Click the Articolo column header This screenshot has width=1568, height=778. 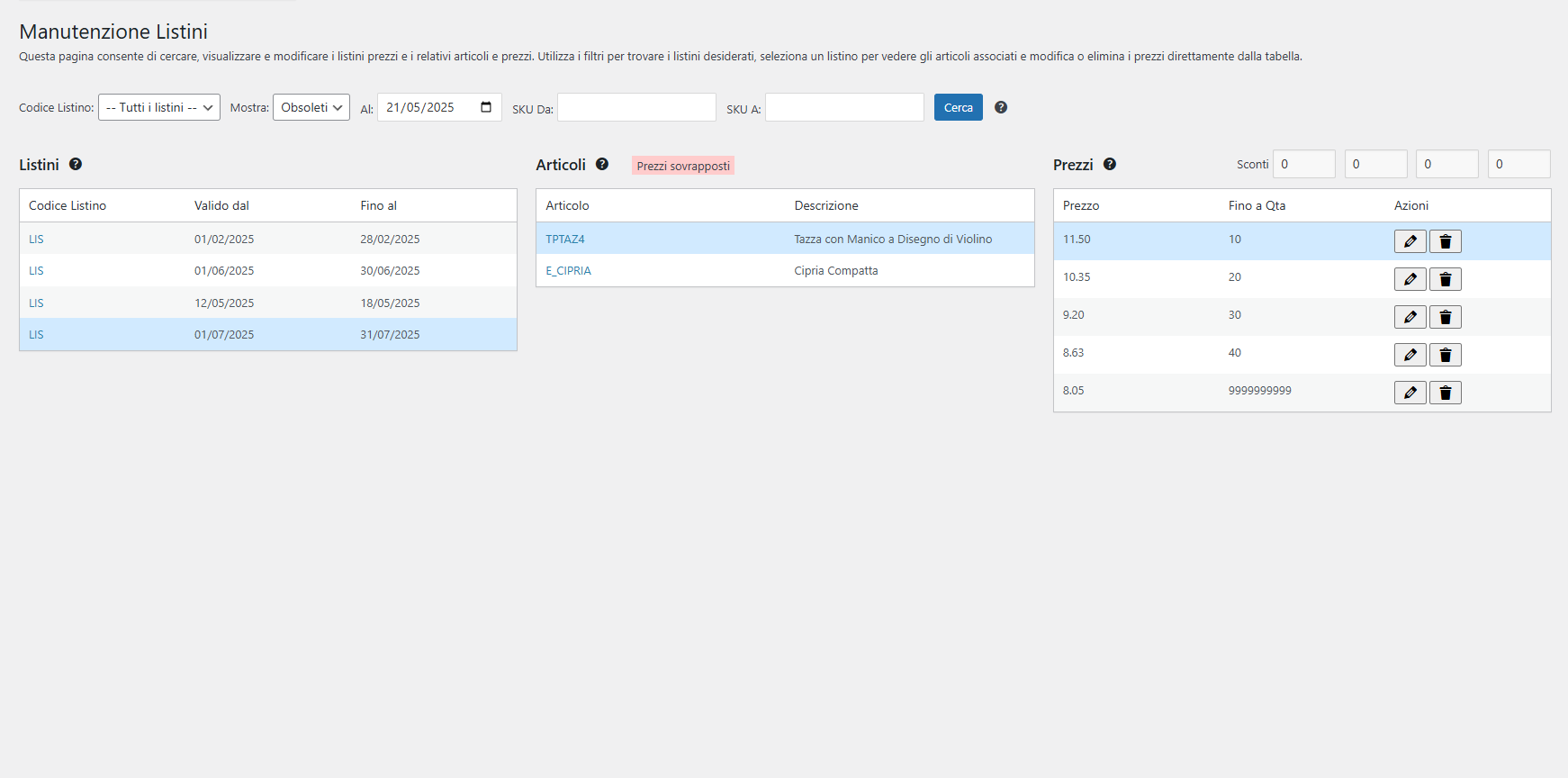pyautogui.click(x=567, y=205)
